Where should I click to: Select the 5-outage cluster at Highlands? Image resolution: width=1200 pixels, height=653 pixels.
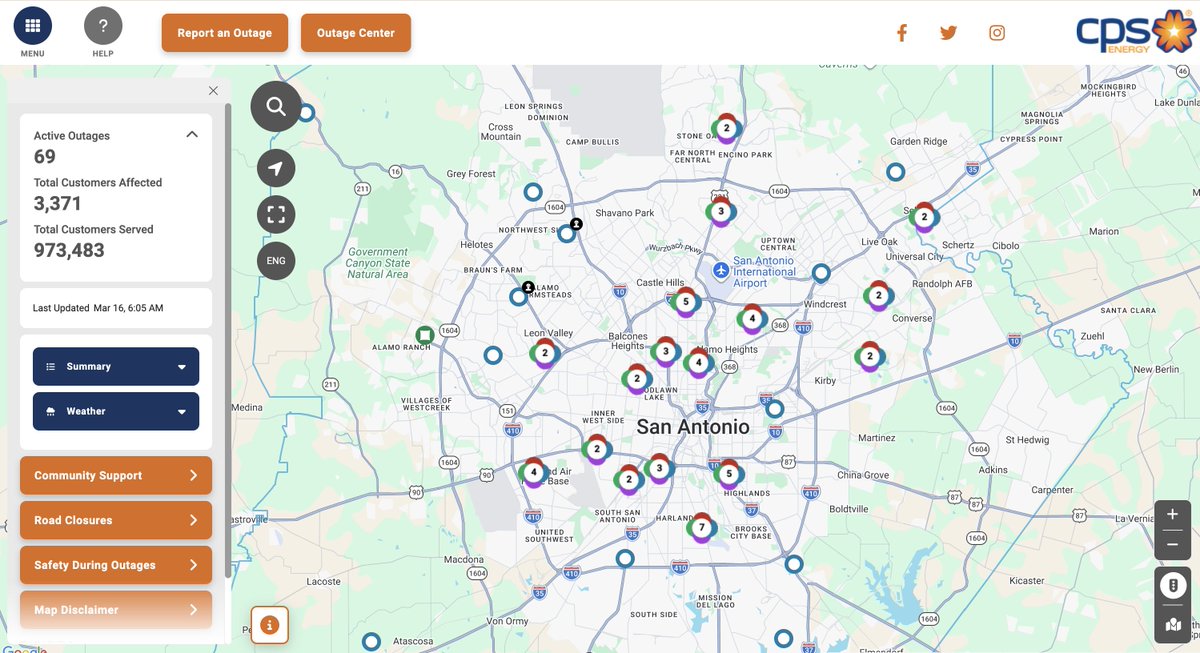tap(729, 474)
